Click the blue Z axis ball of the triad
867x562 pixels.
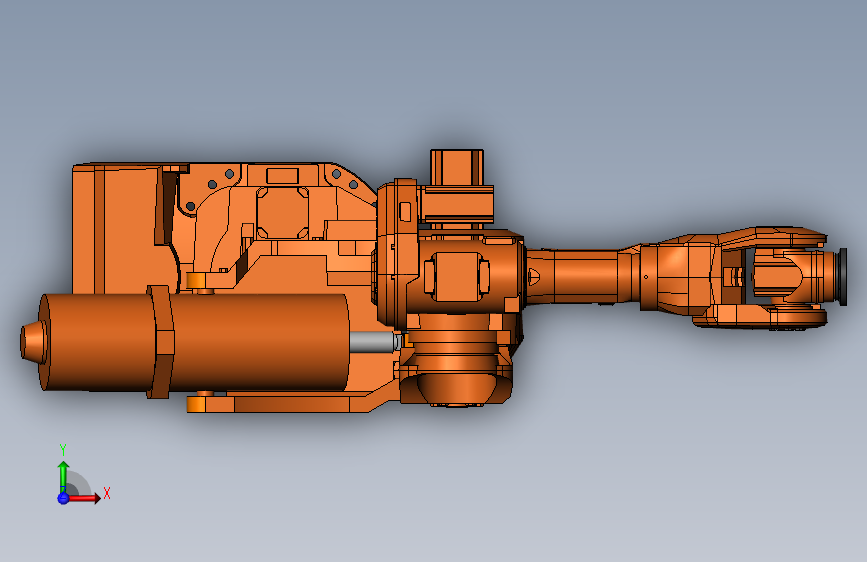[63, 498]
